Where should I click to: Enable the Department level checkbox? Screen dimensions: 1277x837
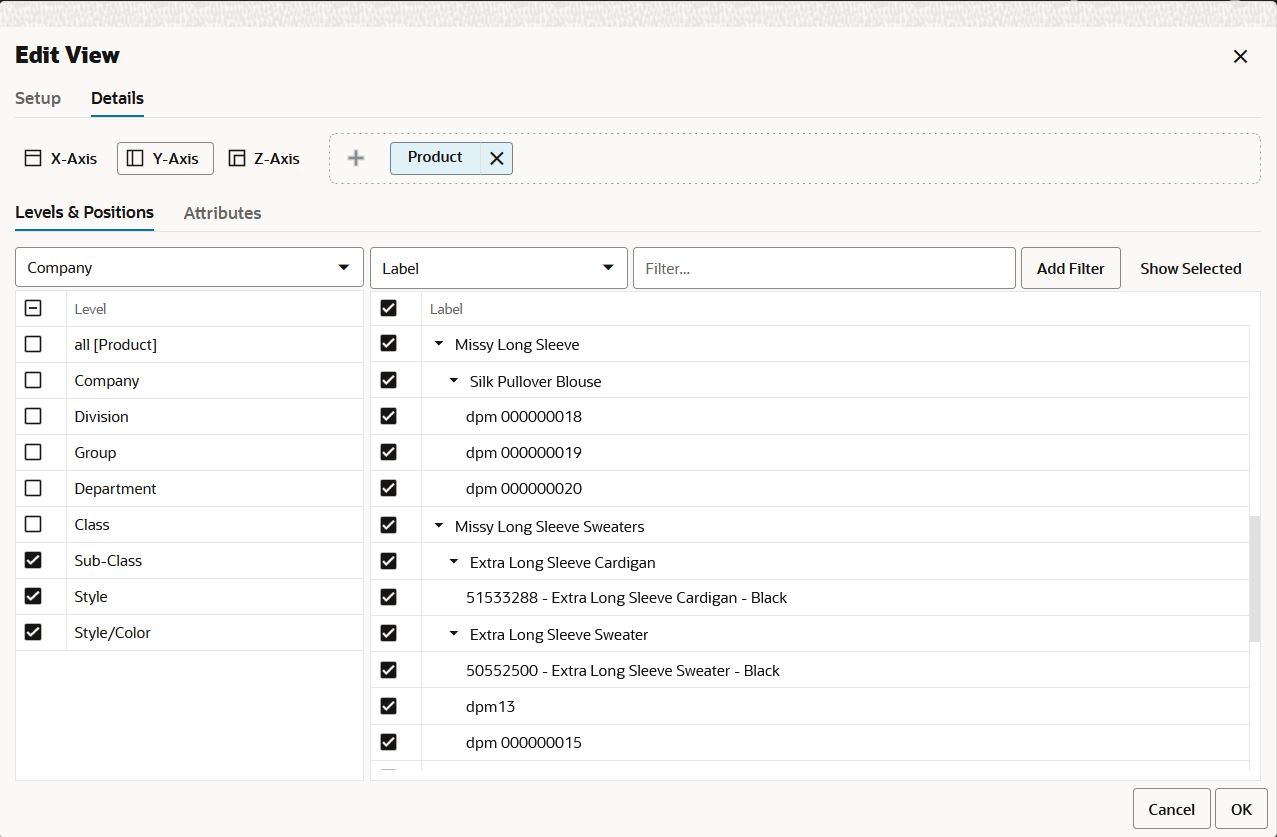[33, 488]
